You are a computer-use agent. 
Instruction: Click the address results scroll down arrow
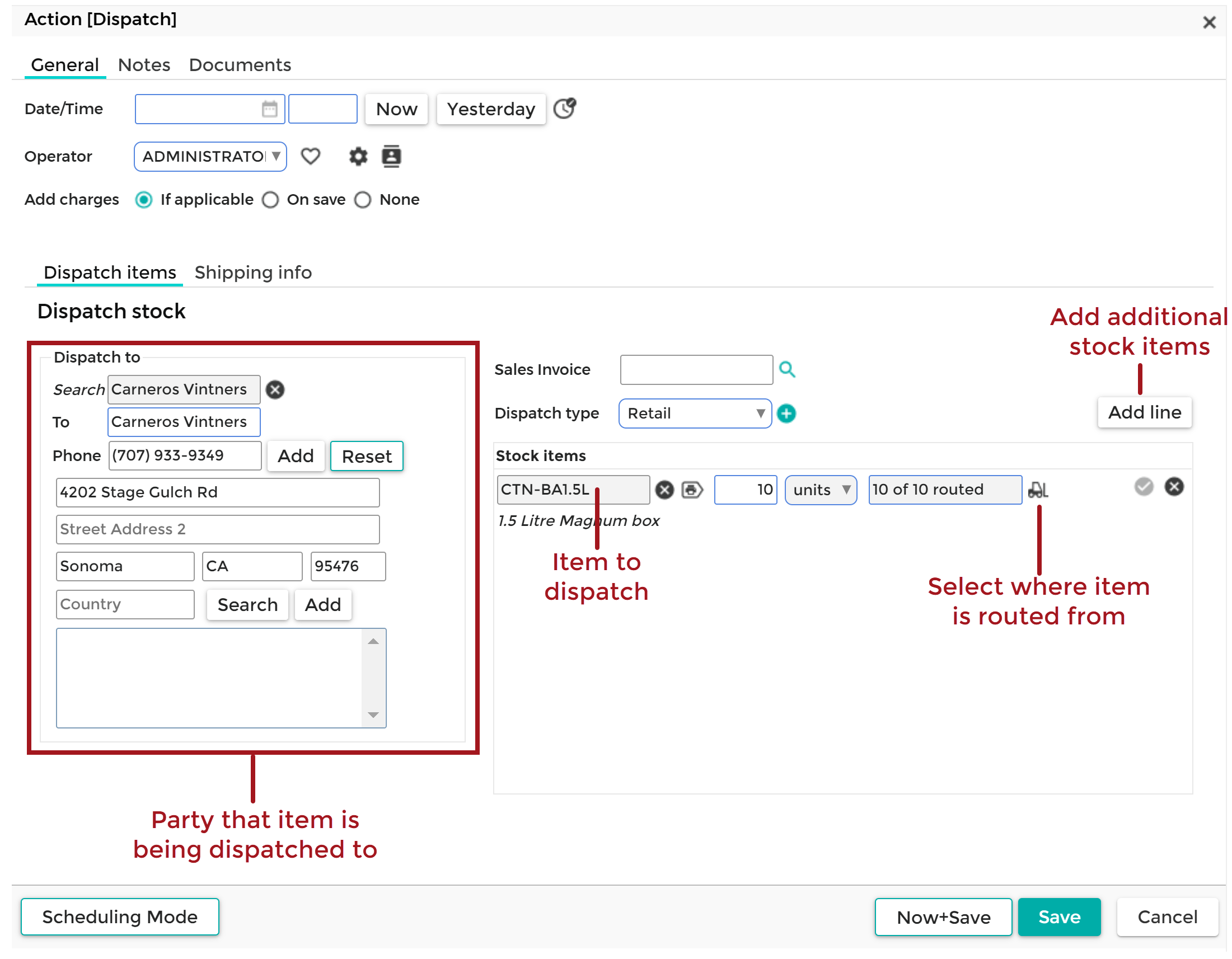pyautogui.click(x=373, y=716)
